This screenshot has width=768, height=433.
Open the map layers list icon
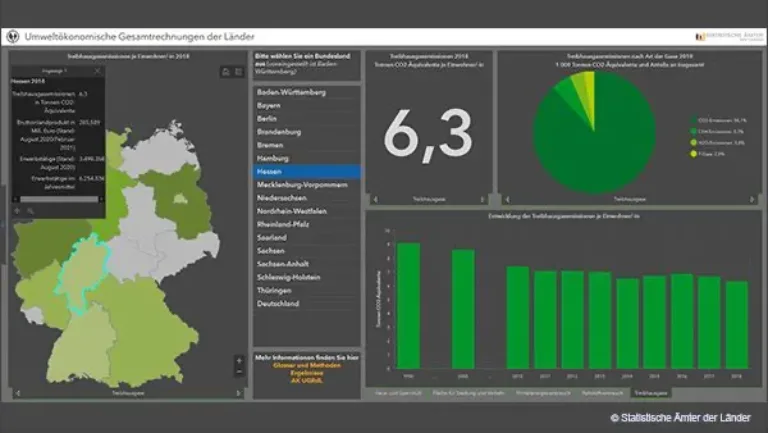pos(239,71)
